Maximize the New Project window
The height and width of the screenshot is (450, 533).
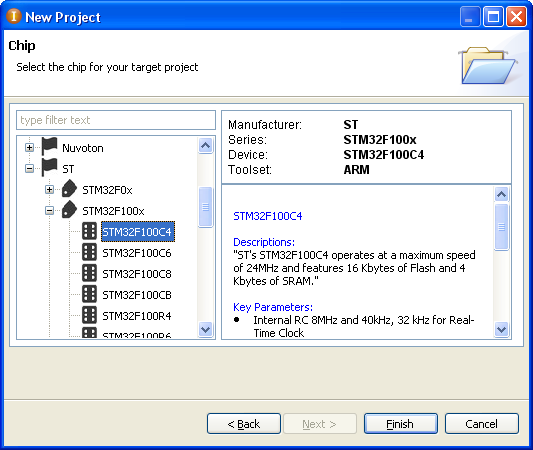pos(493,16)
